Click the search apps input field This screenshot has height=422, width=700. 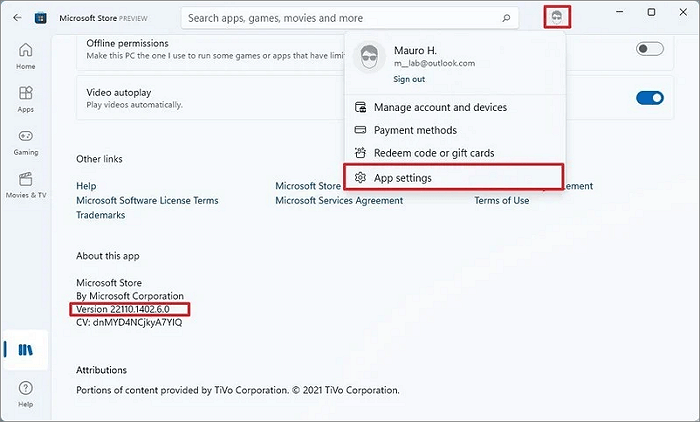tap(340, 18)
